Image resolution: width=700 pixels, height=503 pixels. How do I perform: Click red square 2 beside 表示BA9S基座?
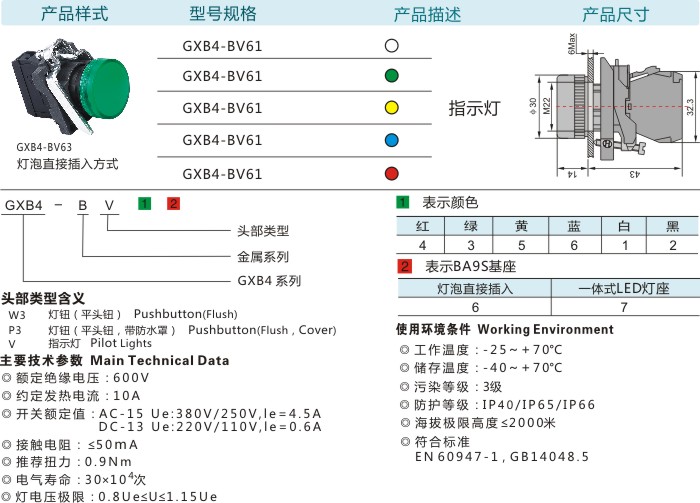(404, 266)
